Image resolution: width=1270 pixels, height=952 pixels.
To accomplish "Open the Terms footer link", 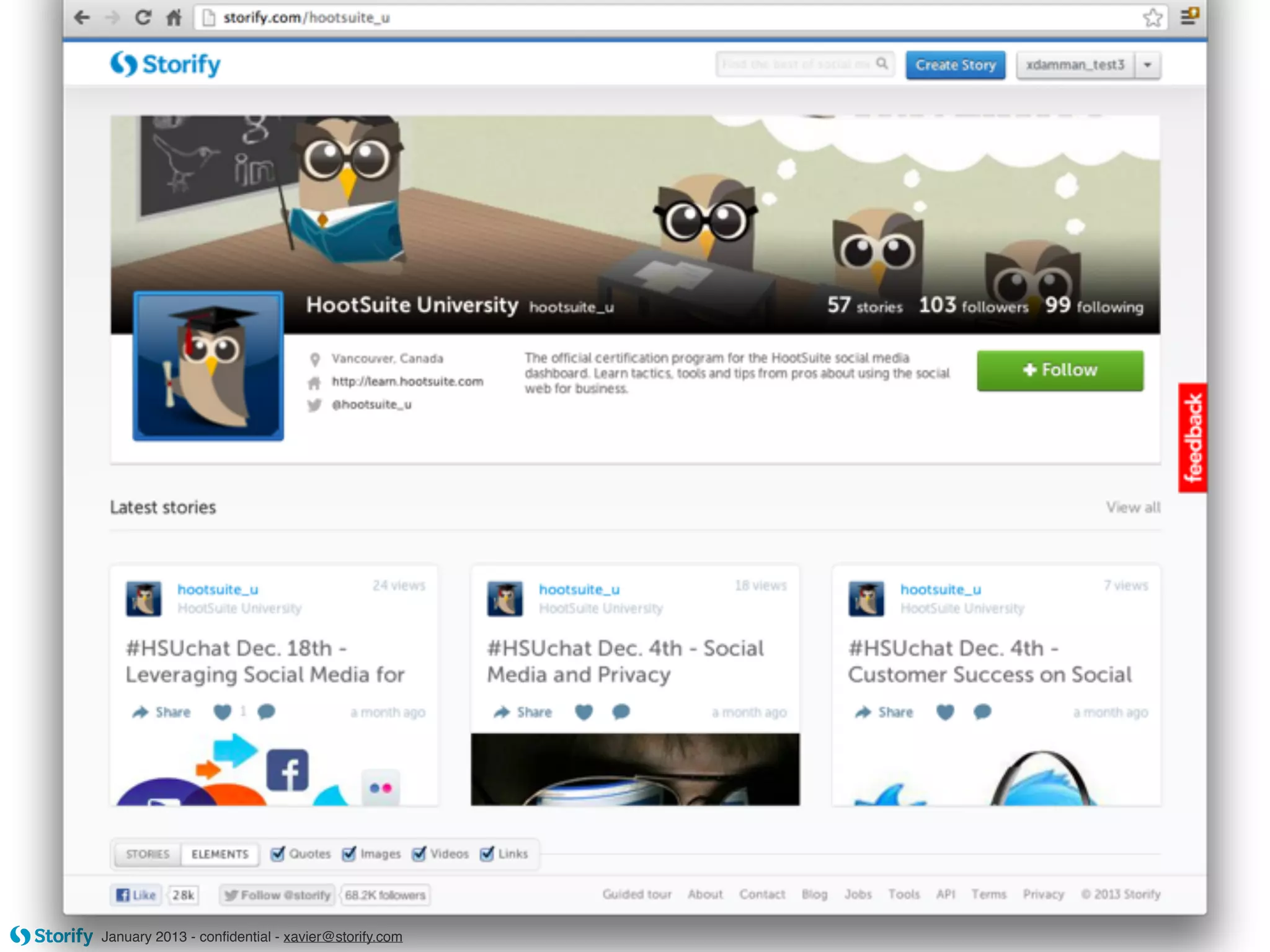I will click(988, 894).
